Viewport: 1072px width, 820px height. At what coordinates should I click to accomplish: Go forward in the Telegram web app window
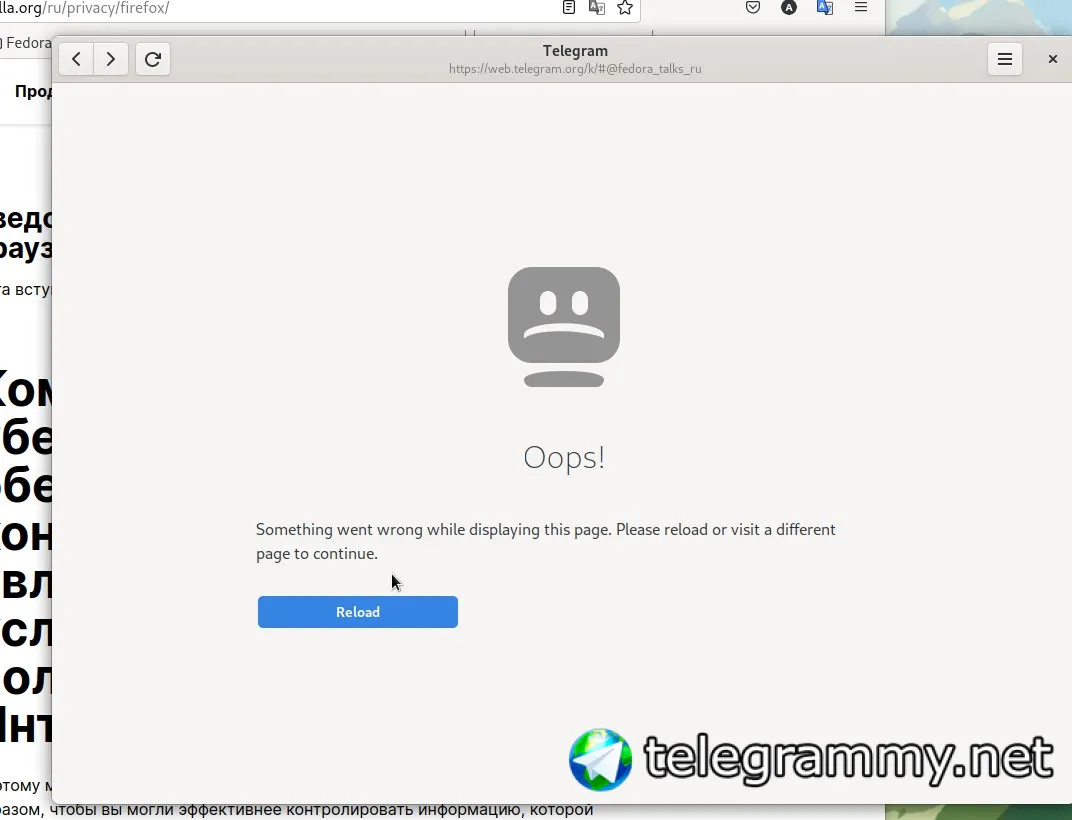click(x=111, y=59)
